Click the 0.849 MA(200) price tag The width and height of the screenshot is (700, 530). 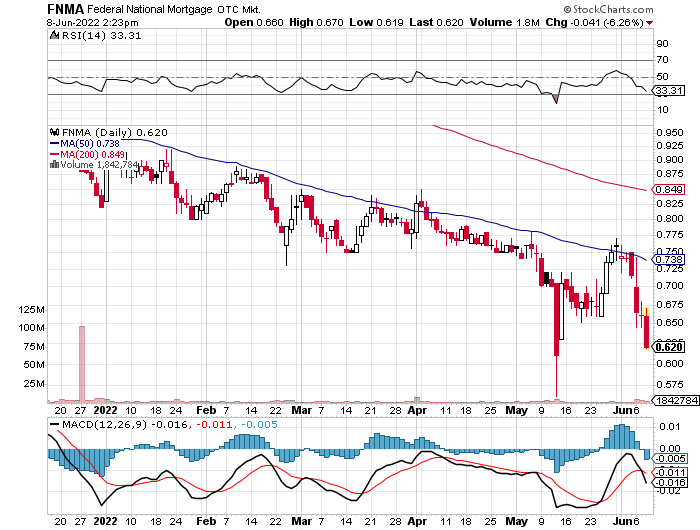[668, 189]
